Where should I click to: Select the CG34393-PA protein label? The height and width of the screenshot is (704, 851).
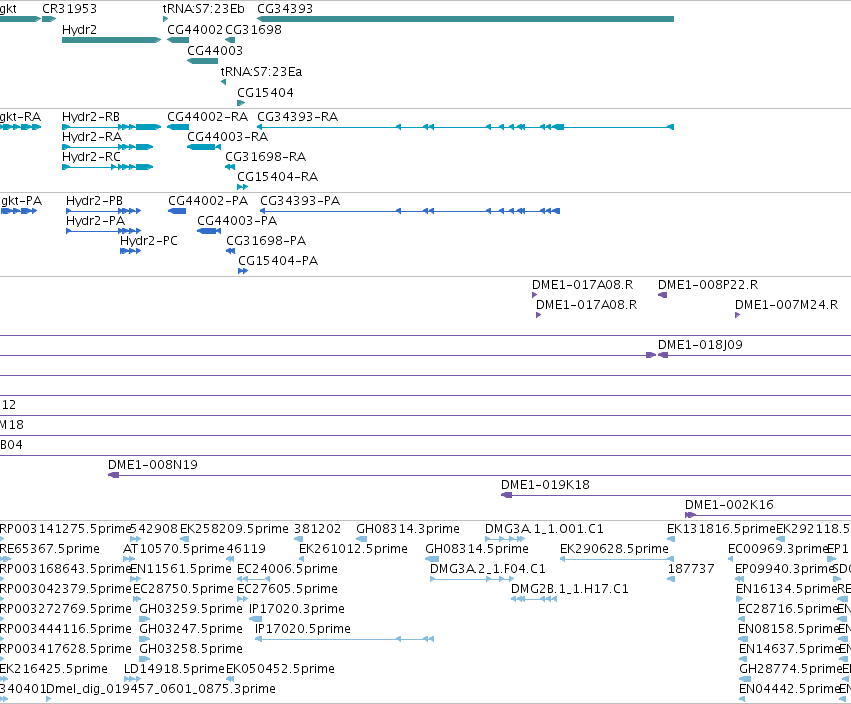[300, 201]
